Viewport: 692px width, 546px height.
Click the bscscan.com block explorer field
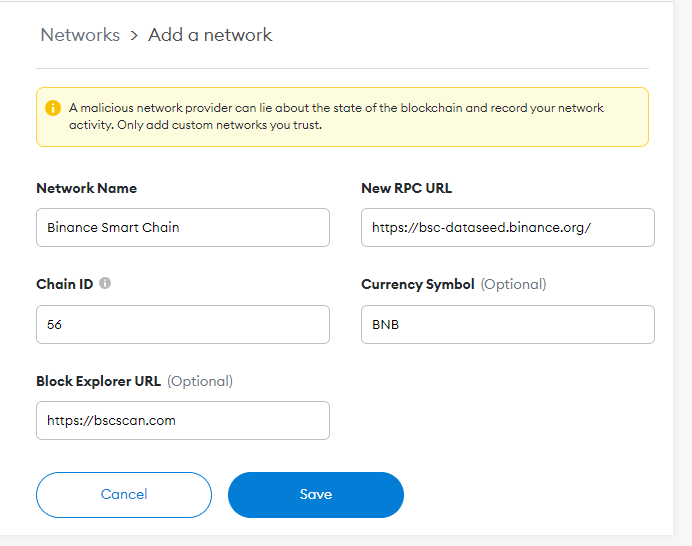click(183, 420)
